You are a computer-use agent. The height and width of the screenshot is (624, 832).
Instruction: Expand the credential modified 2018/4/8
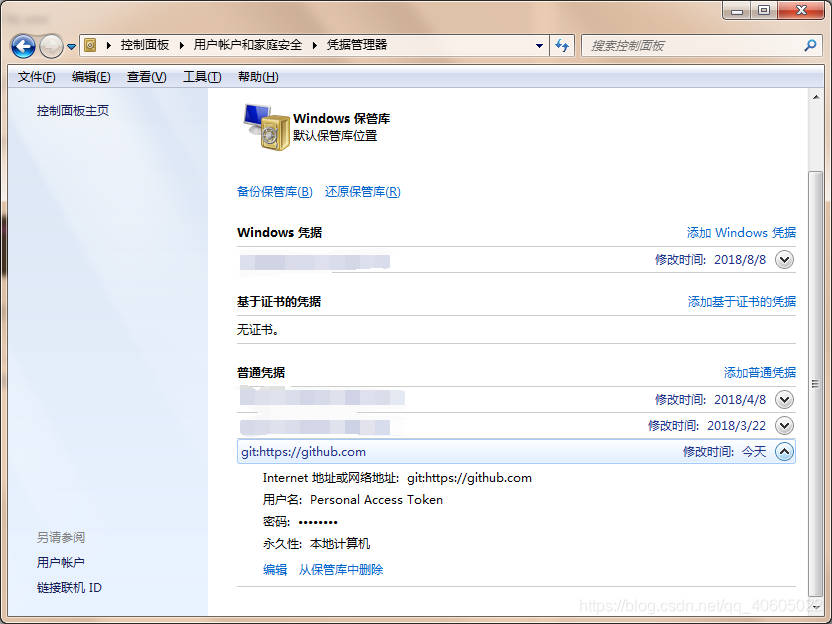tap(784, 400)
